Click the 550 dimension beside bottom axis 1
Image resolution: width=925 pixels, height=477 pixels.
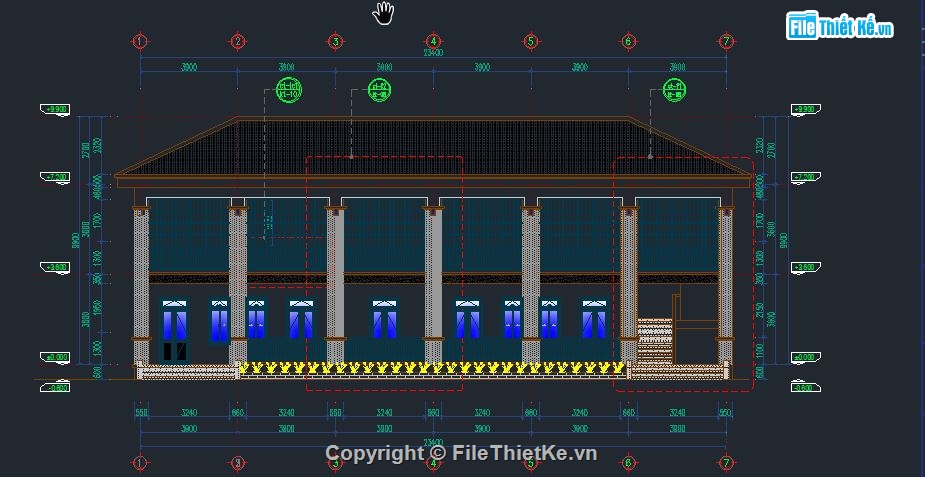(x=142, y=413)
